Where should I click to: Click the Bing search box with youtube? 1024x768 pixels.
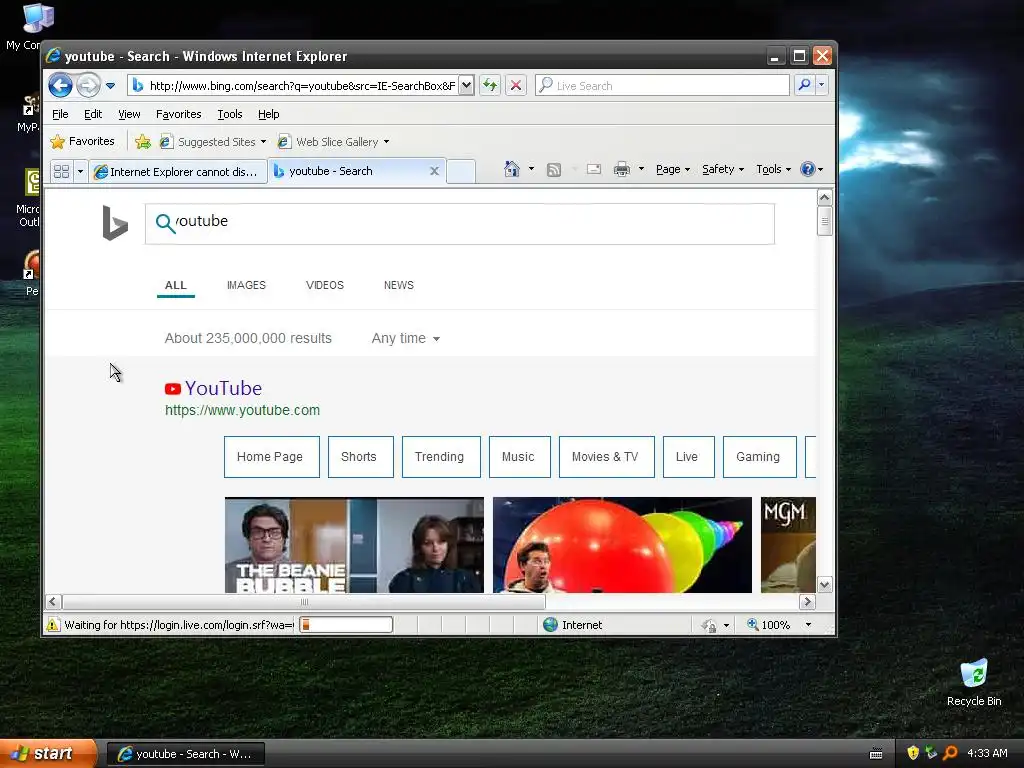460,224
